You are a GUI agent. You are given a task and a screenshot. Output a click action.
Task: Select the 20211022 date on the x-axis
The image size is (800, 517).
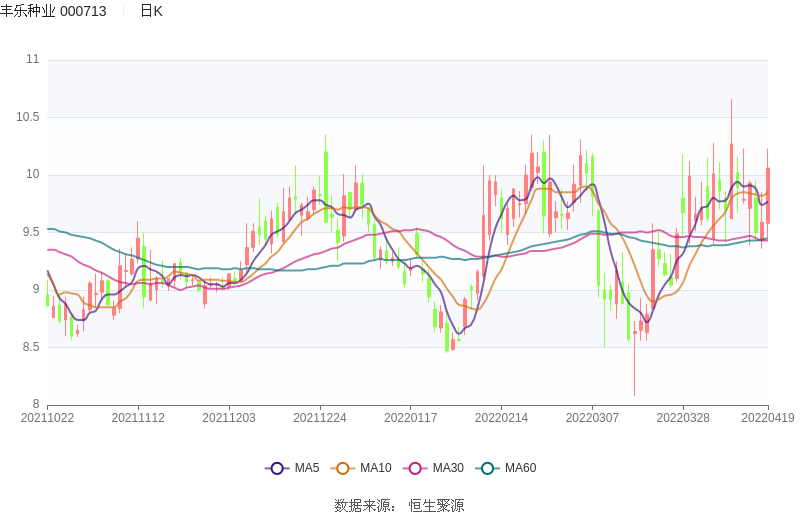[47, 418]
